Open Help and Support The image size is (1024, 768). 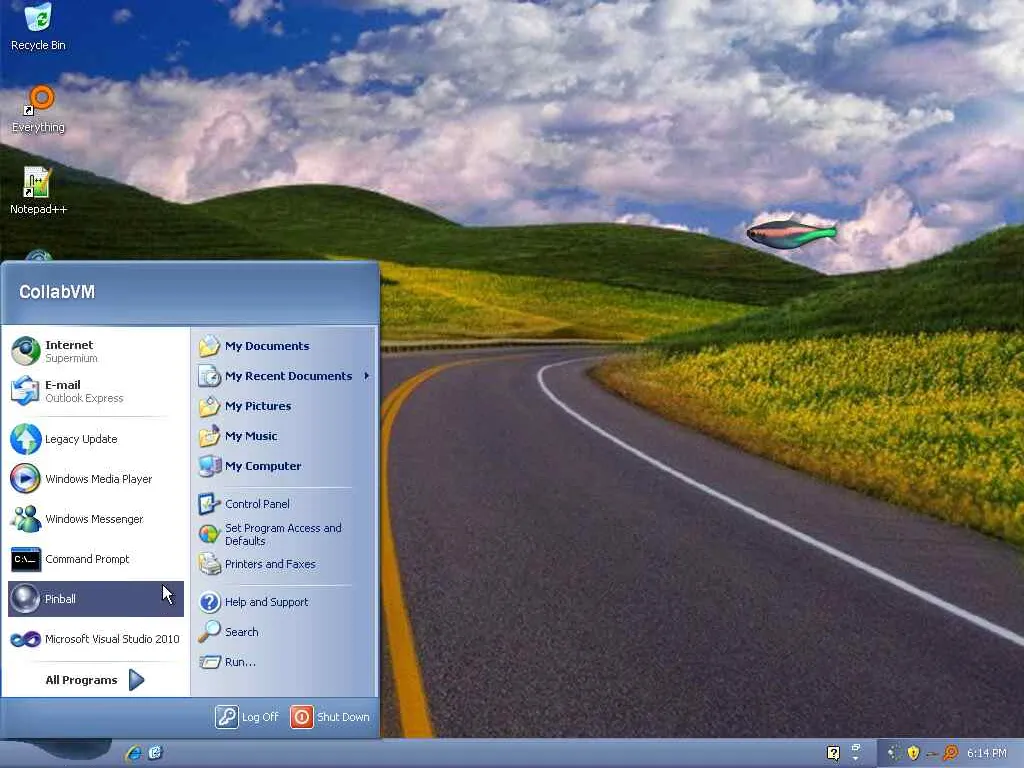pos(284,602)
